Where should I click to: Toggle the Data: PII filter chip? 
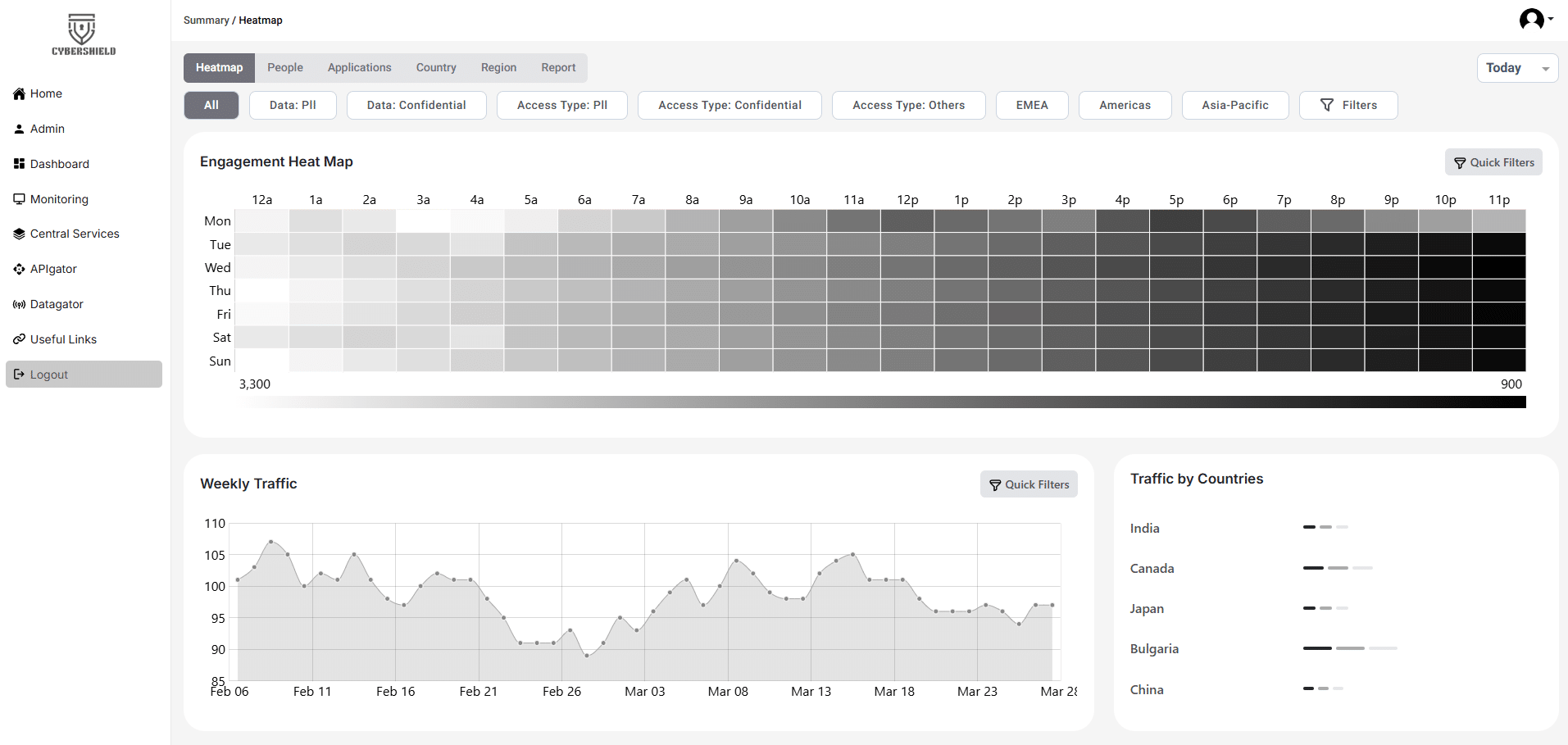pyautogui.click(x=293, y=105)
